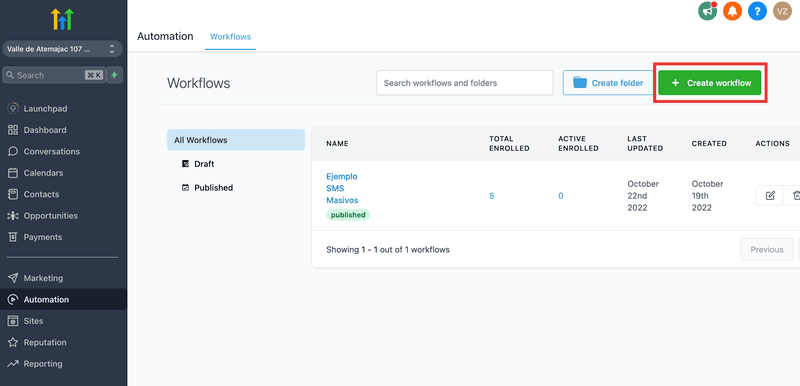Open the help question mark icon

tap(757, 11)
